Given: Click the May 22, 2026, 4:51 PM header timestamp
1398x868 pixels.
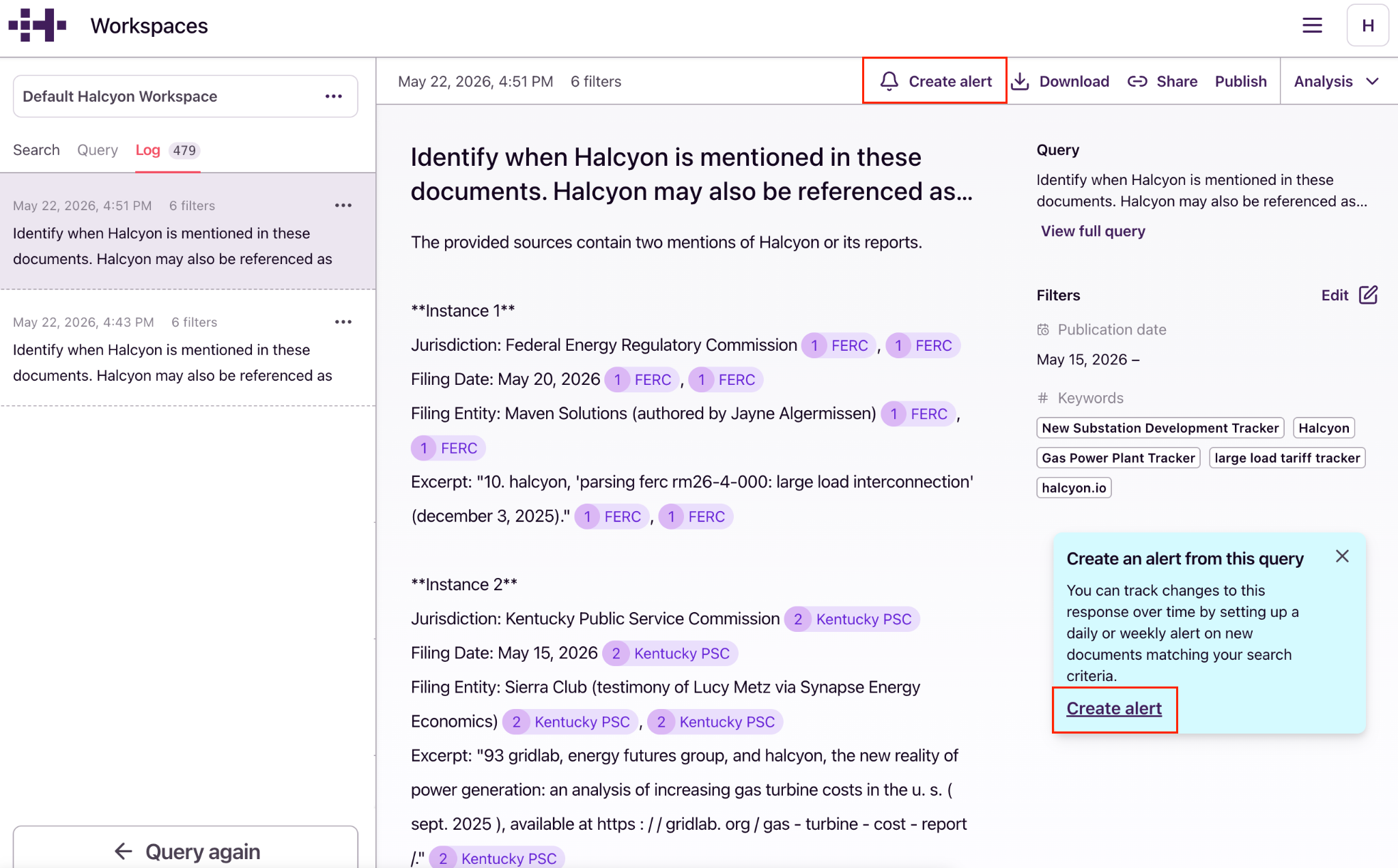Looking at the screenshot, I should (x=476, y=81).
